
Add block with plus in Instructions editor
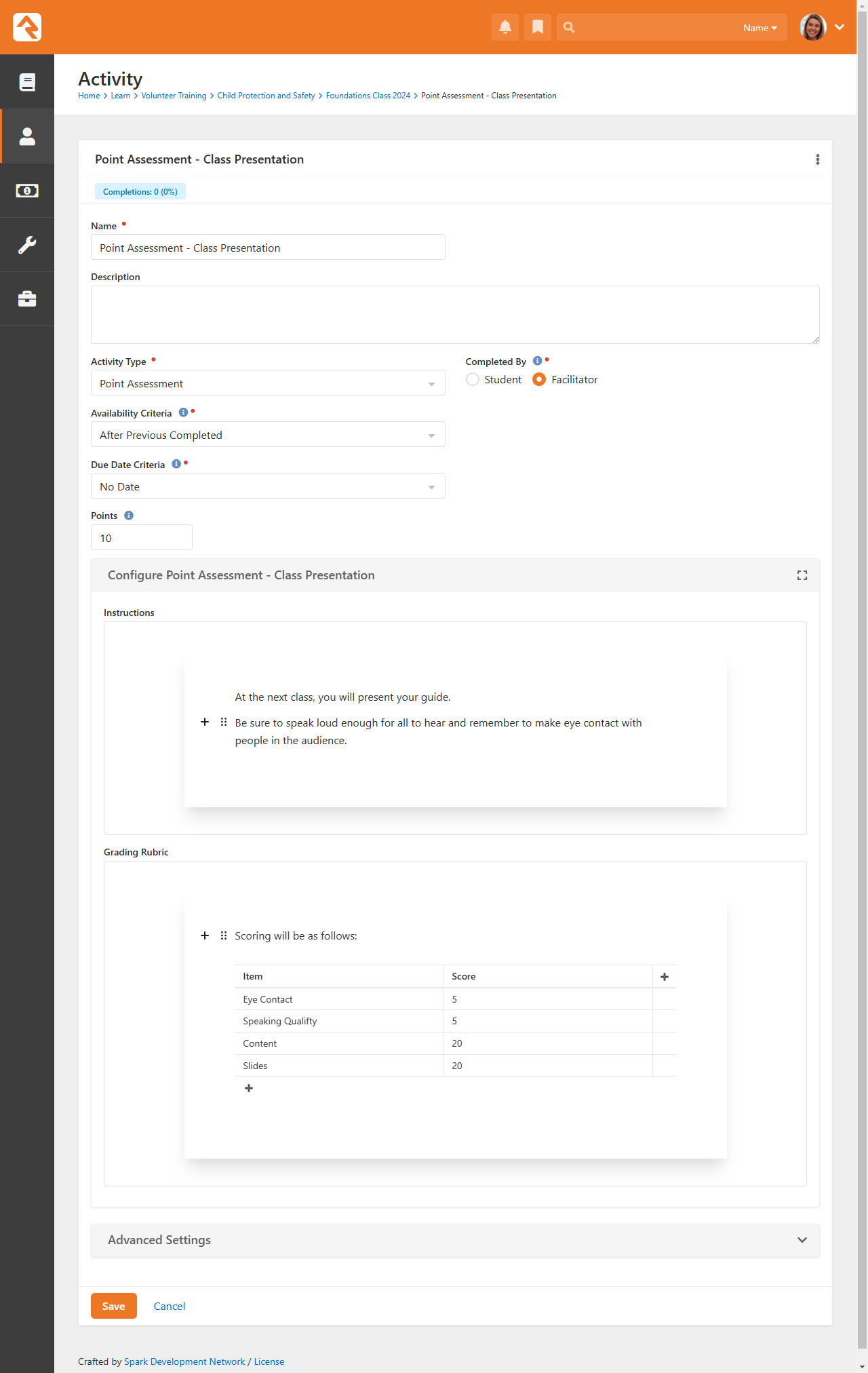click(205, 722)
